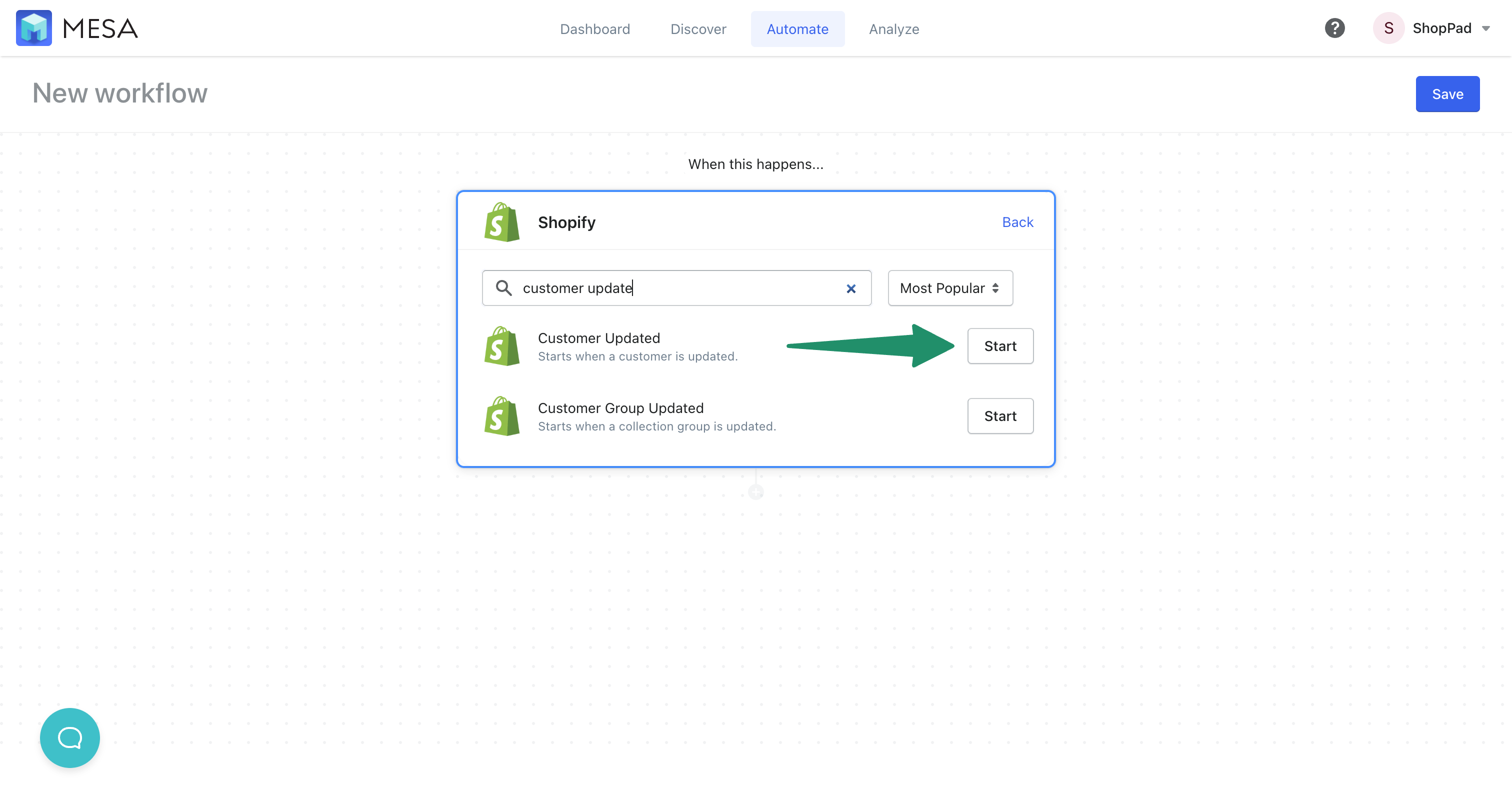
Task: Switch to the Discover tab
Action: (698, 29)
